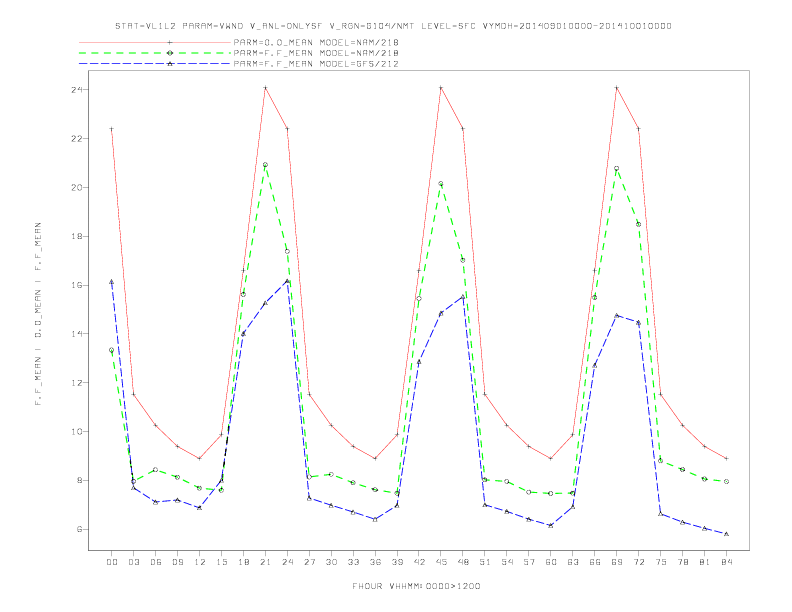Screen dimensions: 792x612
Task: Click x-axis tick label 42
Action: 419,562
